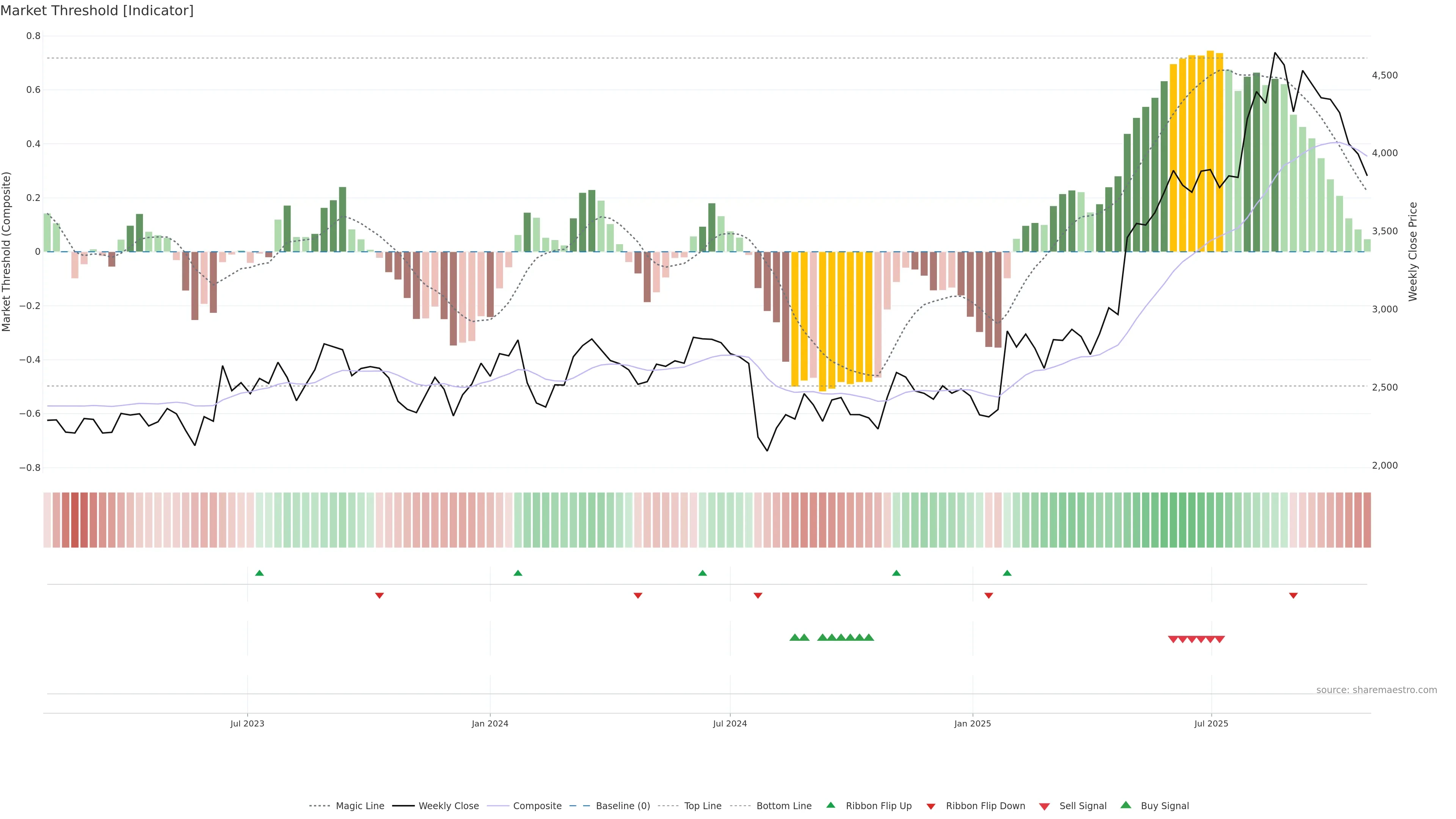Click the Top Line legend item
1456x819 pixels.
click(x=703, y=806)
